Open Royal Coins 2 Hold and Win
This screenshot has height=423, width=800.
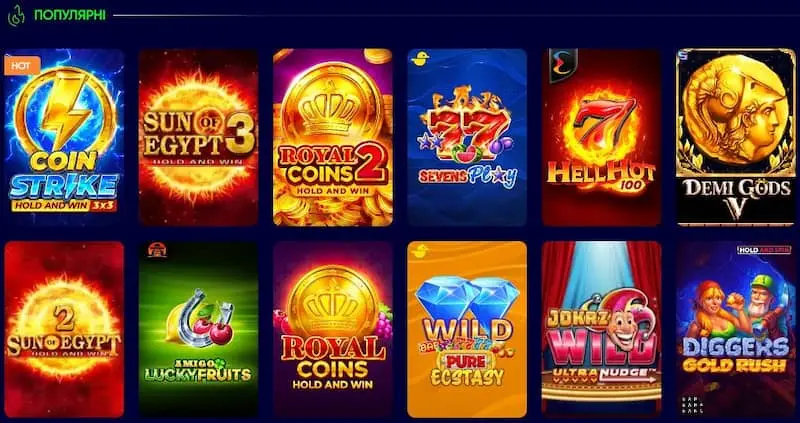(333, 137)
